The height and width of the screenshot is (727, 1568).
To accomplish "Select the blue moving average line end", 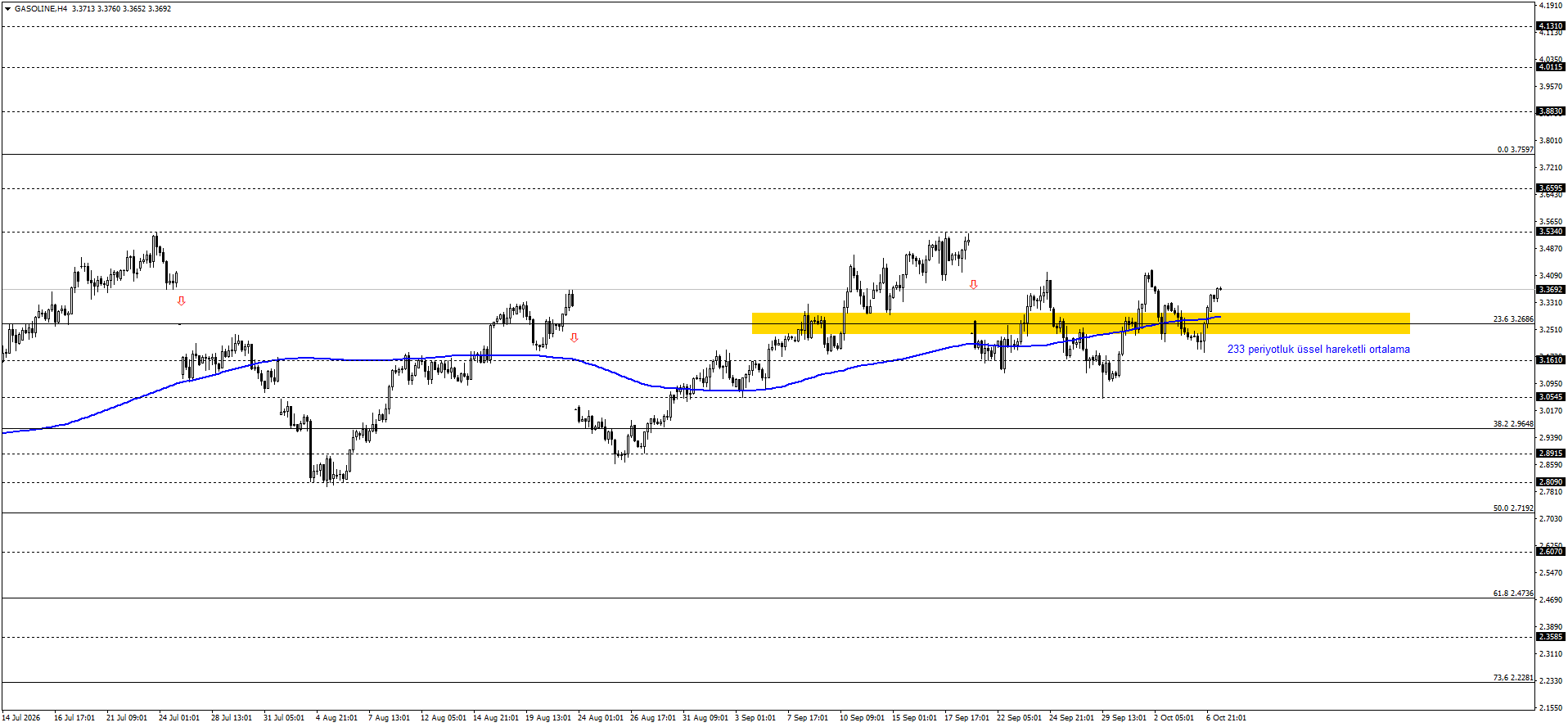I will pyautogui.click(x=1219, y=317).
